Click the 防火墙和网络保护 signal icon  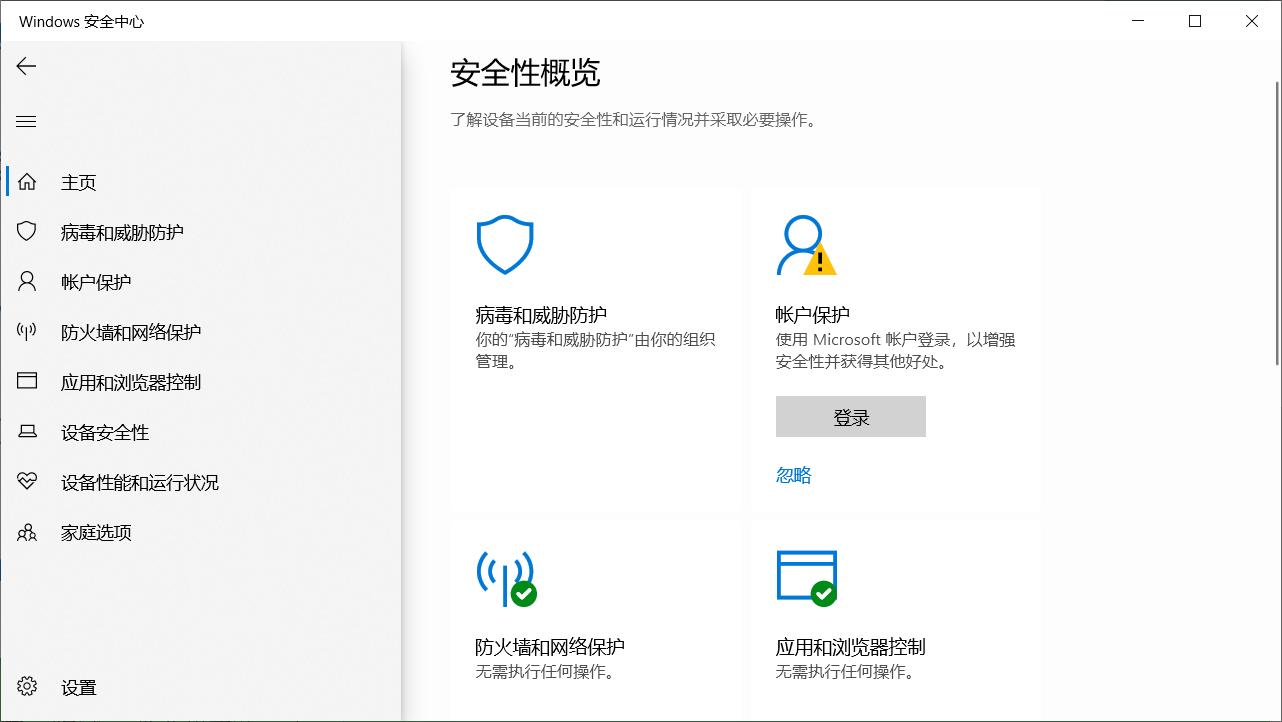click(x=26, y=331)
